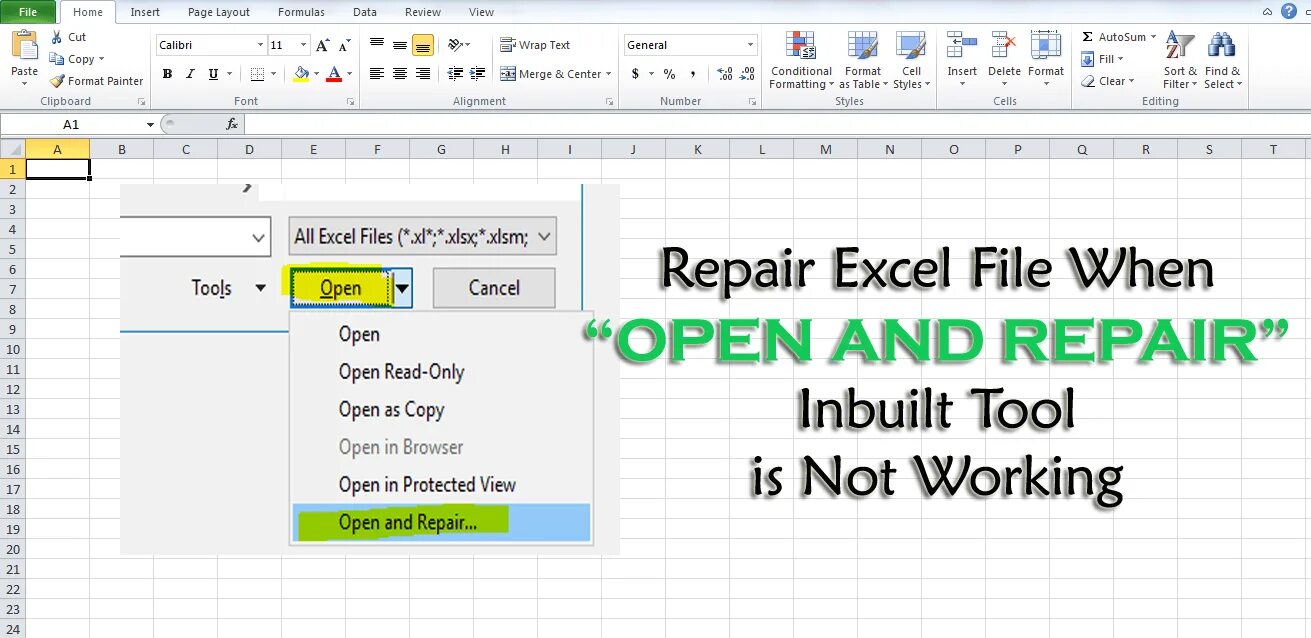Image resolution: width=1311 pixels, height=638 pixels.
Task: Open the File tab
Action: coord(28,12)
